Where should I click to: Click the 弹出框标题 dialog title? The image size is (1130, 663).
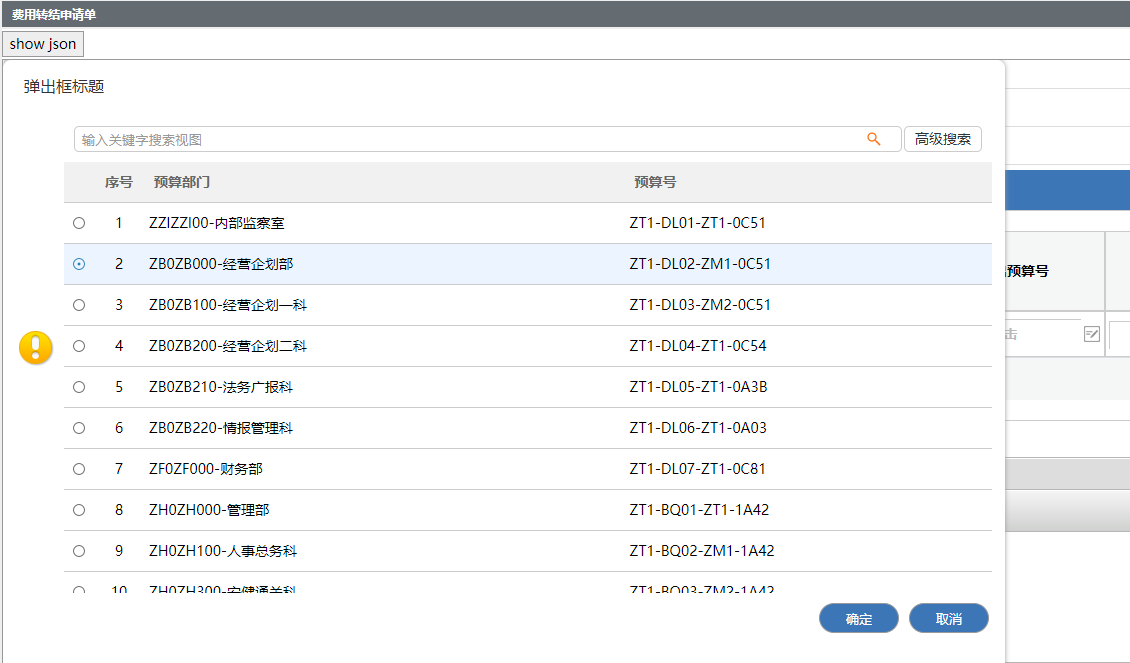(x=64, y=87)
